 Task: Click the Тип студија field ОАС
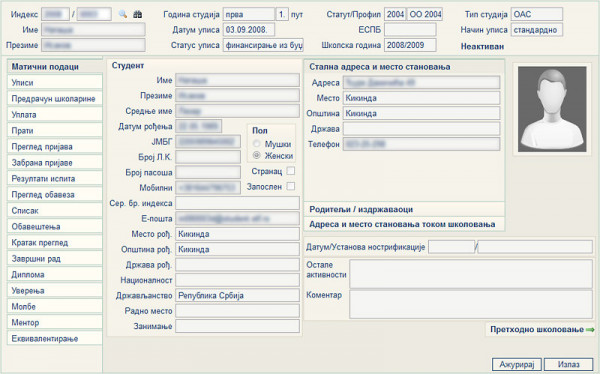pyautogui.click(x=537, y=15)
